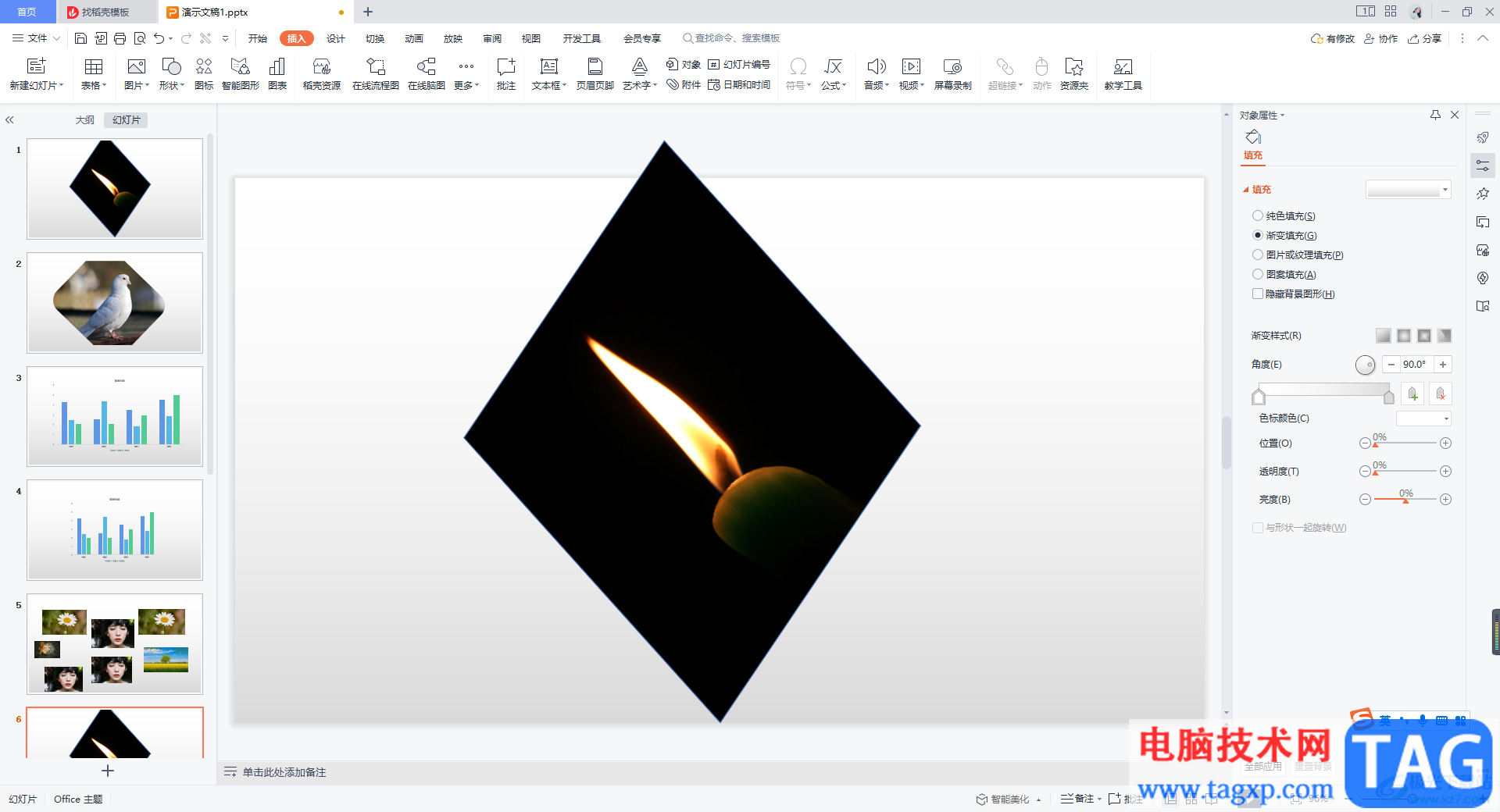Select gradient fill radio

(1258, 235)
